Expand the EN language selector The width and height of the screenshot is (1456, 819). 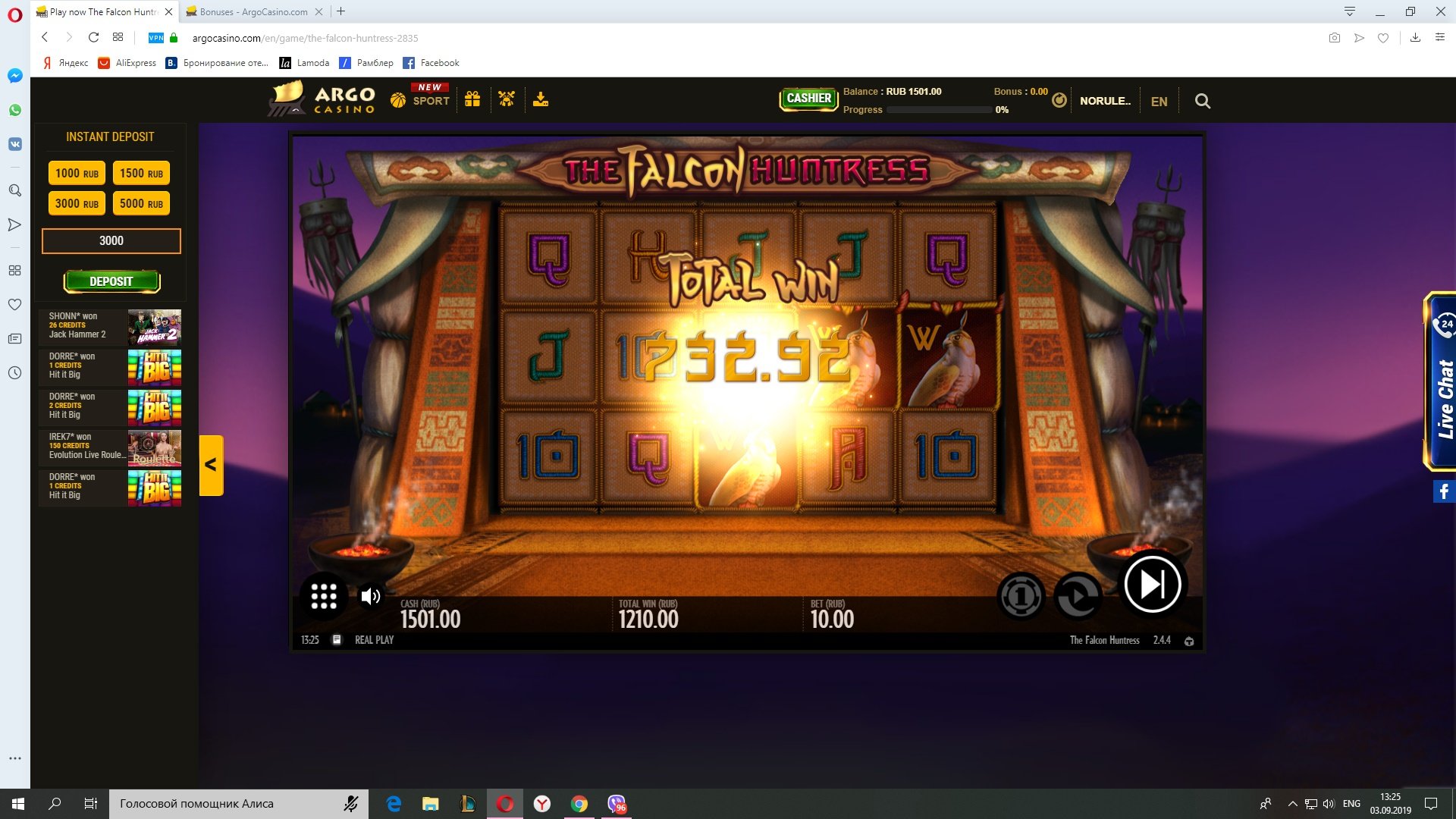(1159, 102)
